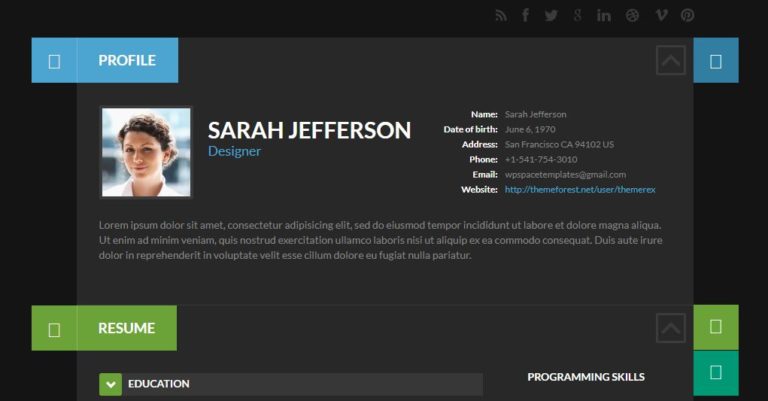Viewport: 768px width, 401px height.
Task: Click the address San Francisco CA 94102 US
Action: pyautogui.click(x=559, y=144)
